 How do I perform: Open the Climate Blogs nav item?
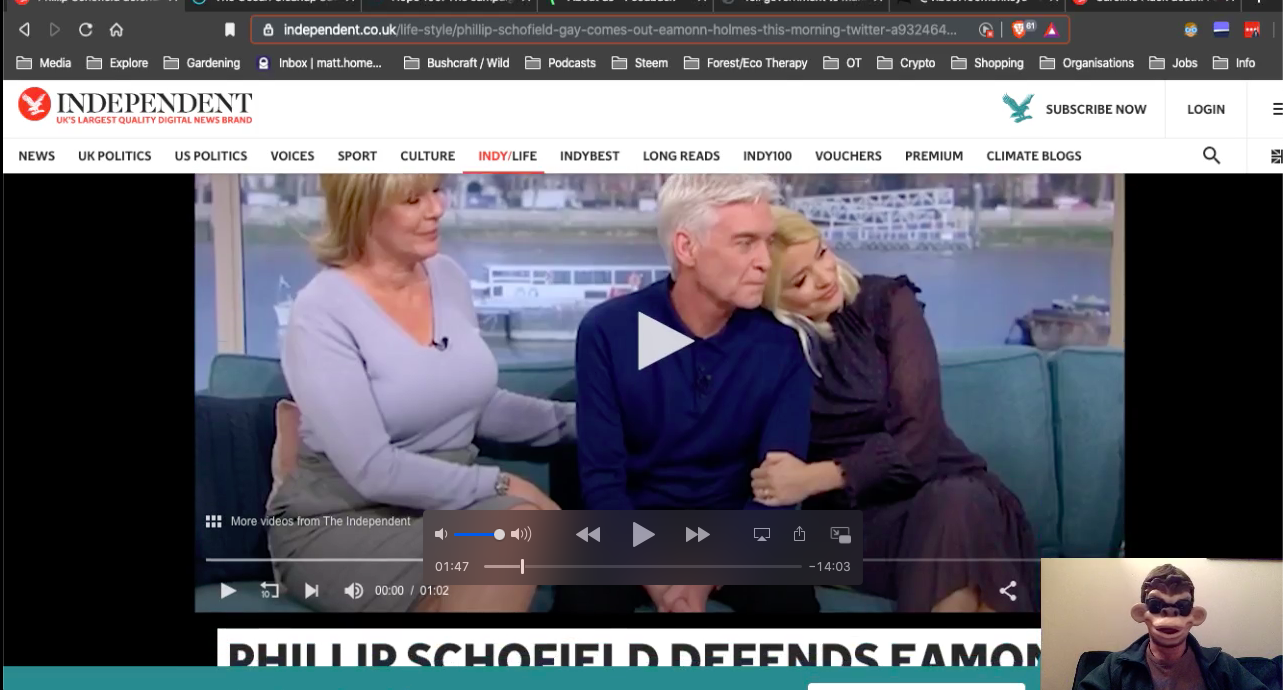tap(1033, 156)
